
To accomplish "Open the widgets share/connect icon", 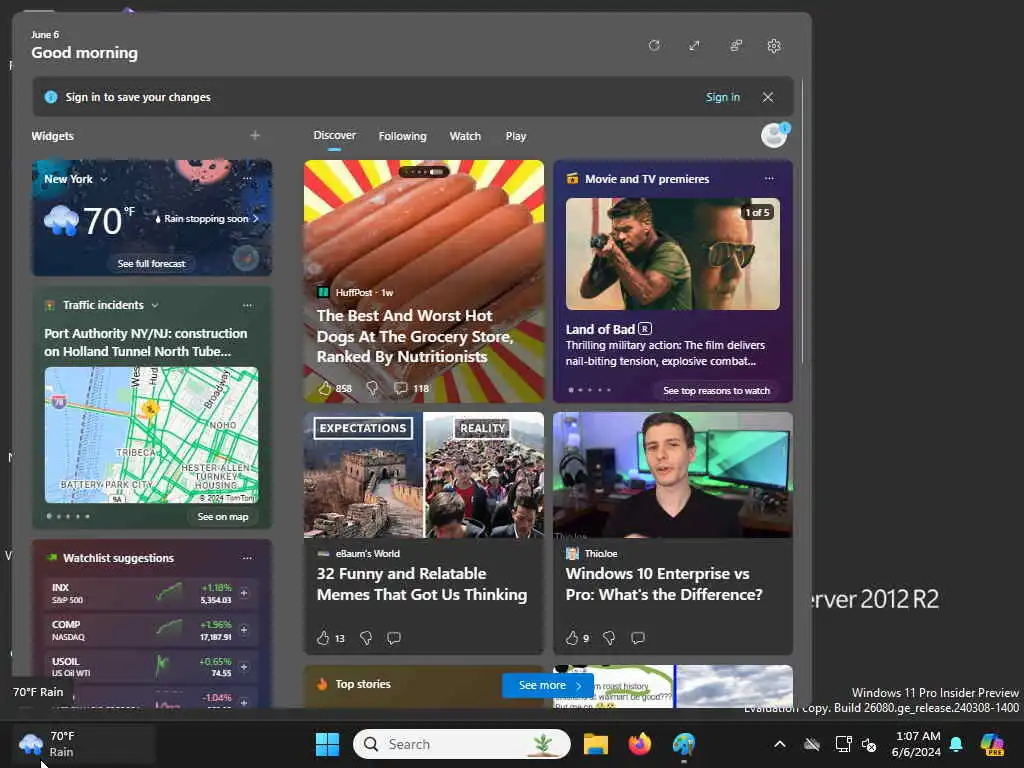I will pyautogui.click(x=735, y=46).
